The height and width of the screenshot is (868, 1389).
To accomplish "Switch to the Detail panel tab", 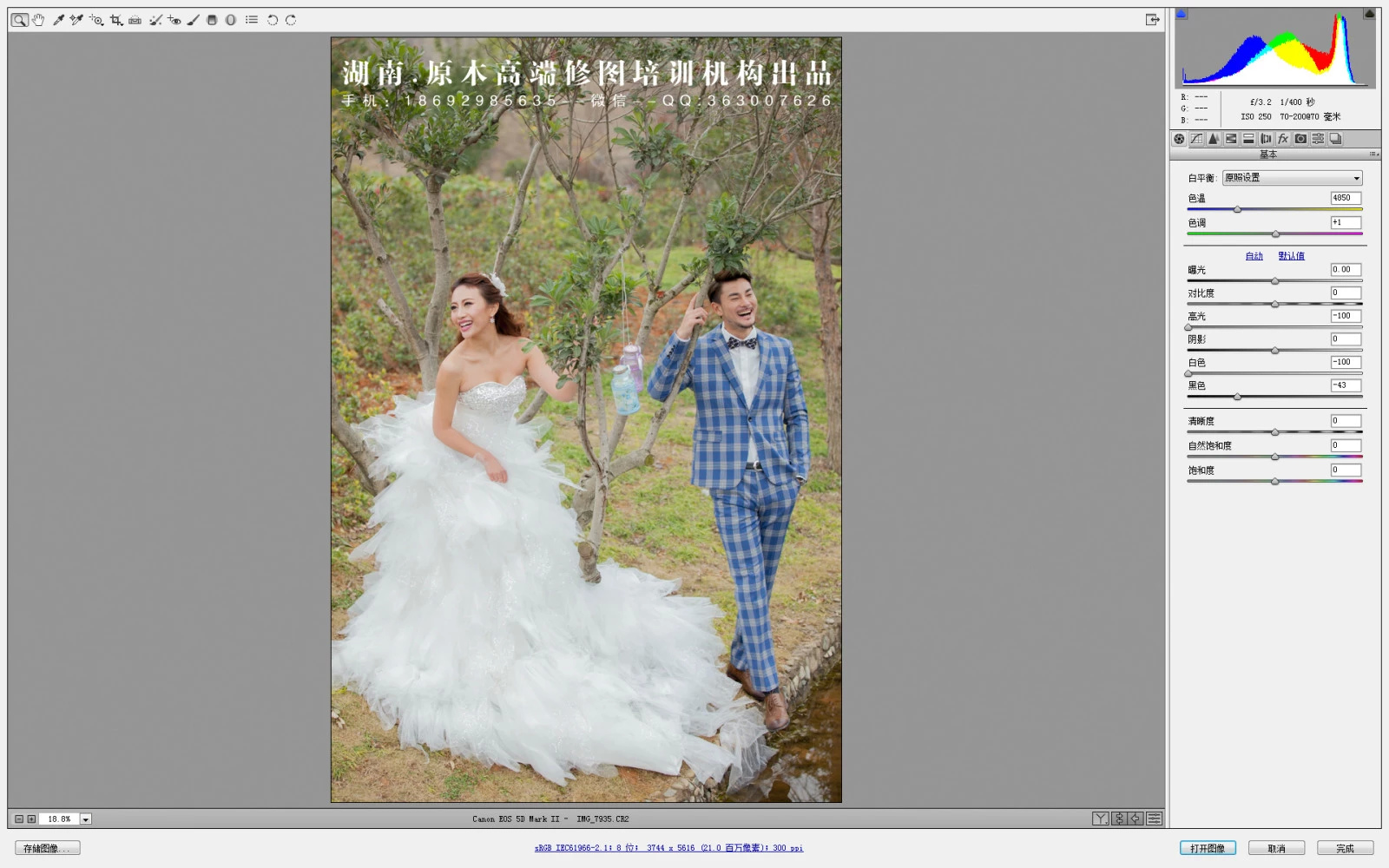I will [1214, 139].
